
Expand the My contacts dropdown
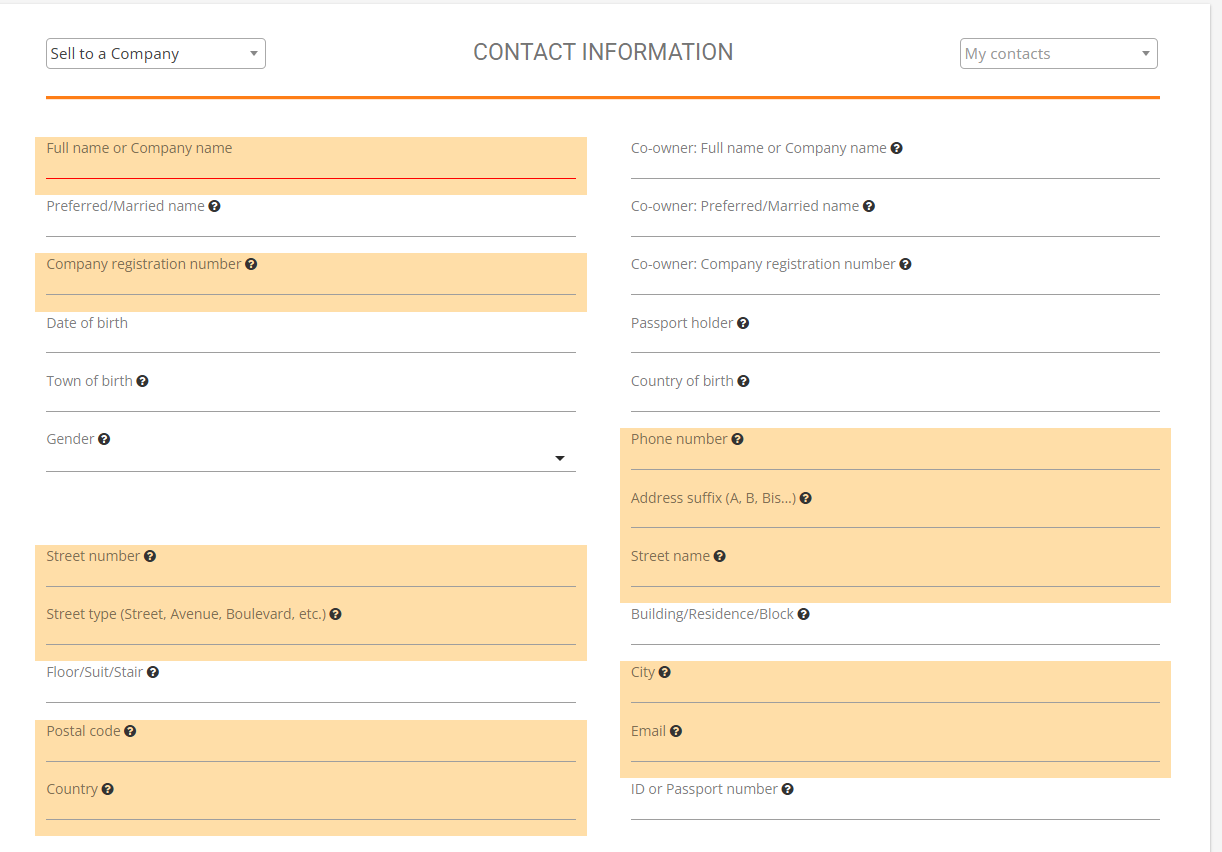pyautogui.click(x=1058, y=54)
